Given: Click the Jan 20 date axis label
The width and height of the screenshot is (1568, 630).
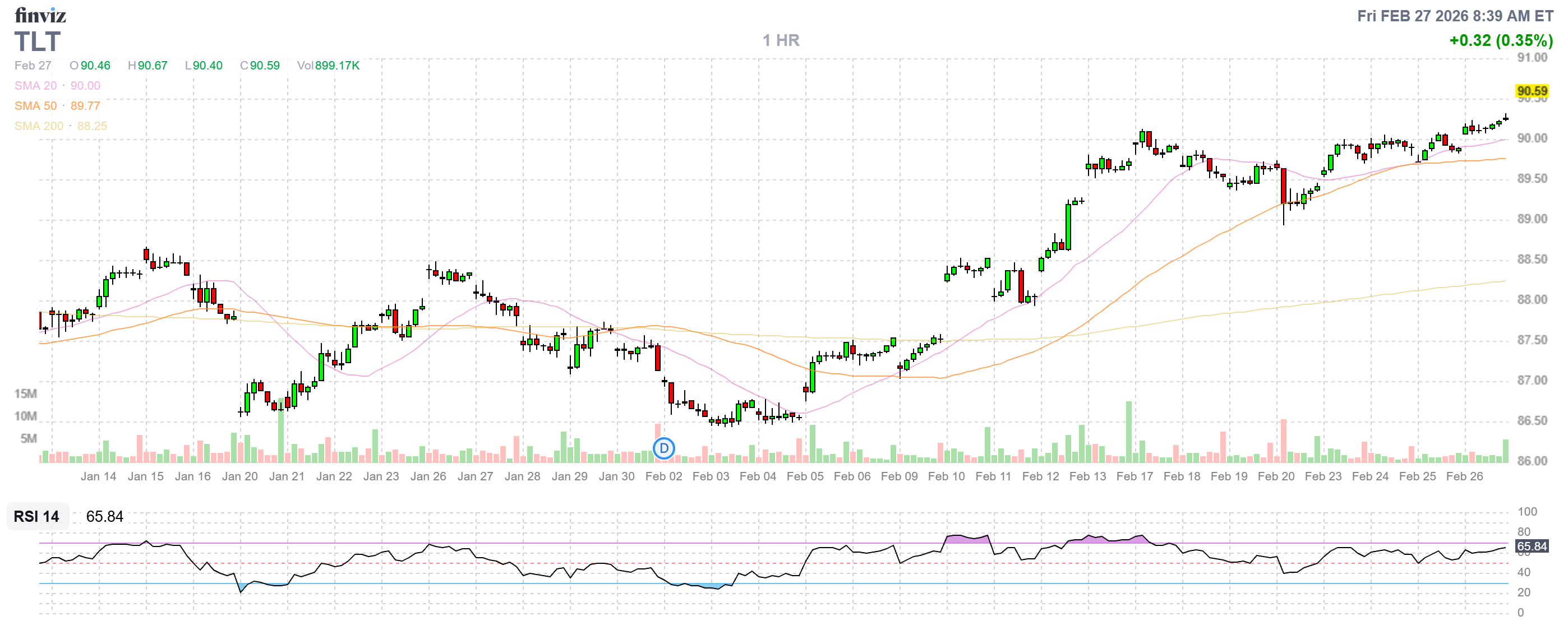Looking at the screenshot, I should coord(240,476).
